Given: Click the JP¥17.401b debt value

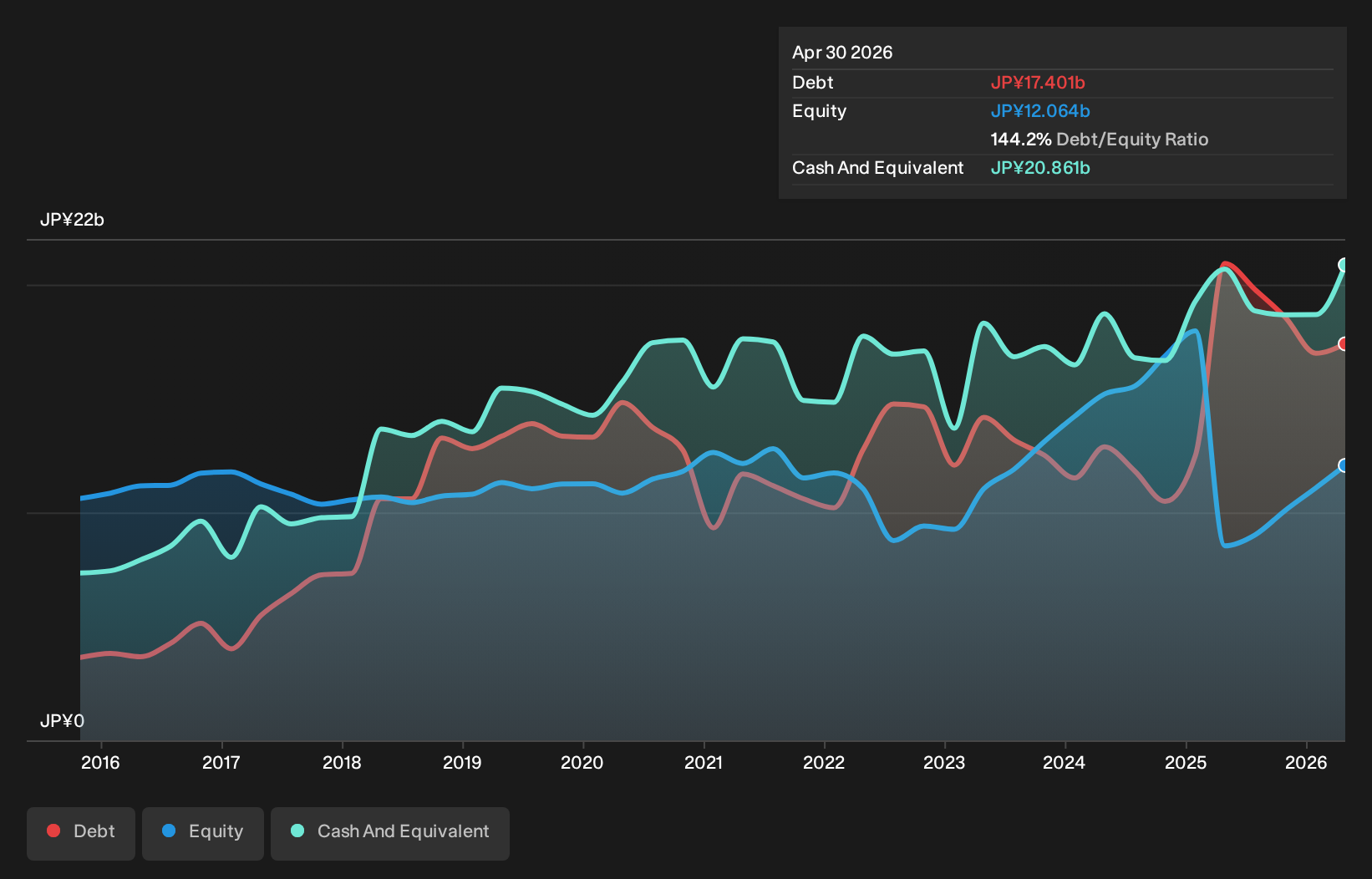Looking at the screenshot, I should (x=1038, y=83).
